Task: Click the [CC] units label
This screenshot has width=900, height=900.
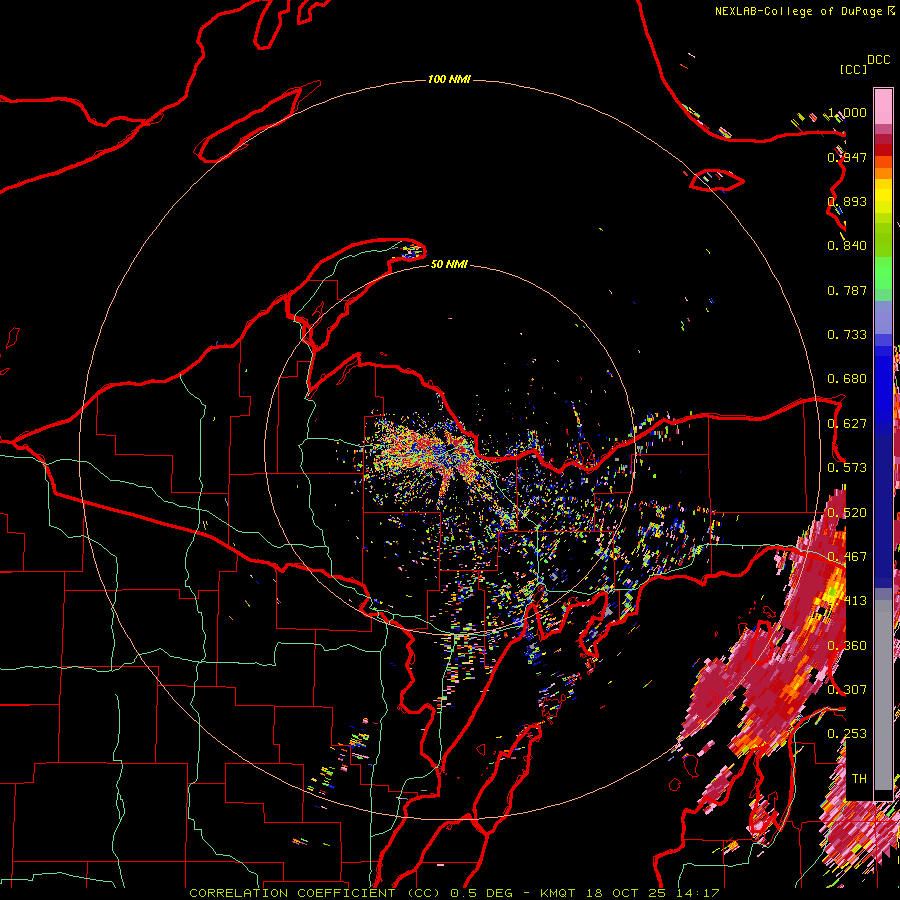Action: pos(853,69)
